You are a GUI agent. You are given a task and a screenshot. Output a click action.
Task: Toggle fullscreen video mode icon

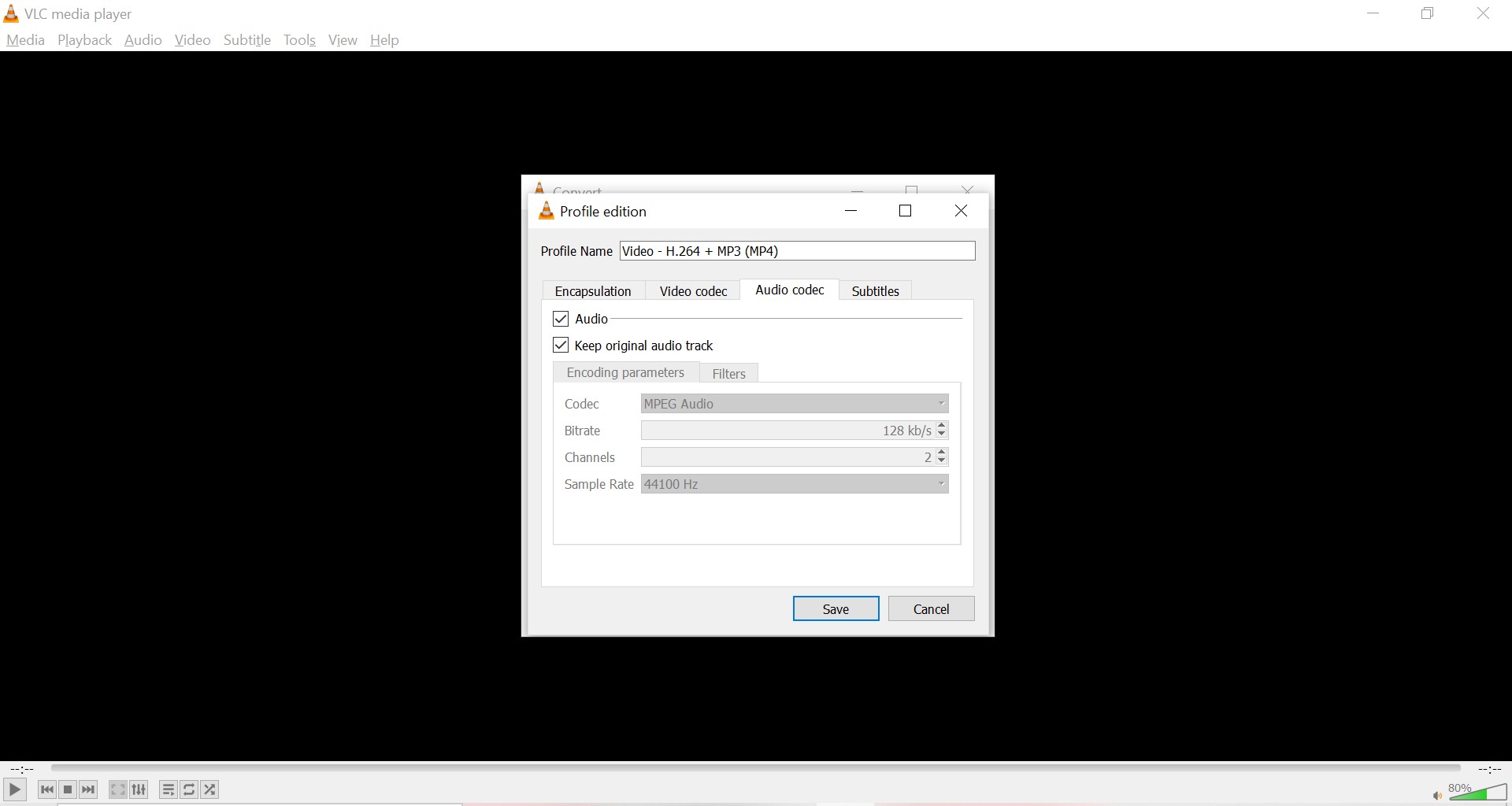tap(117, 789)
